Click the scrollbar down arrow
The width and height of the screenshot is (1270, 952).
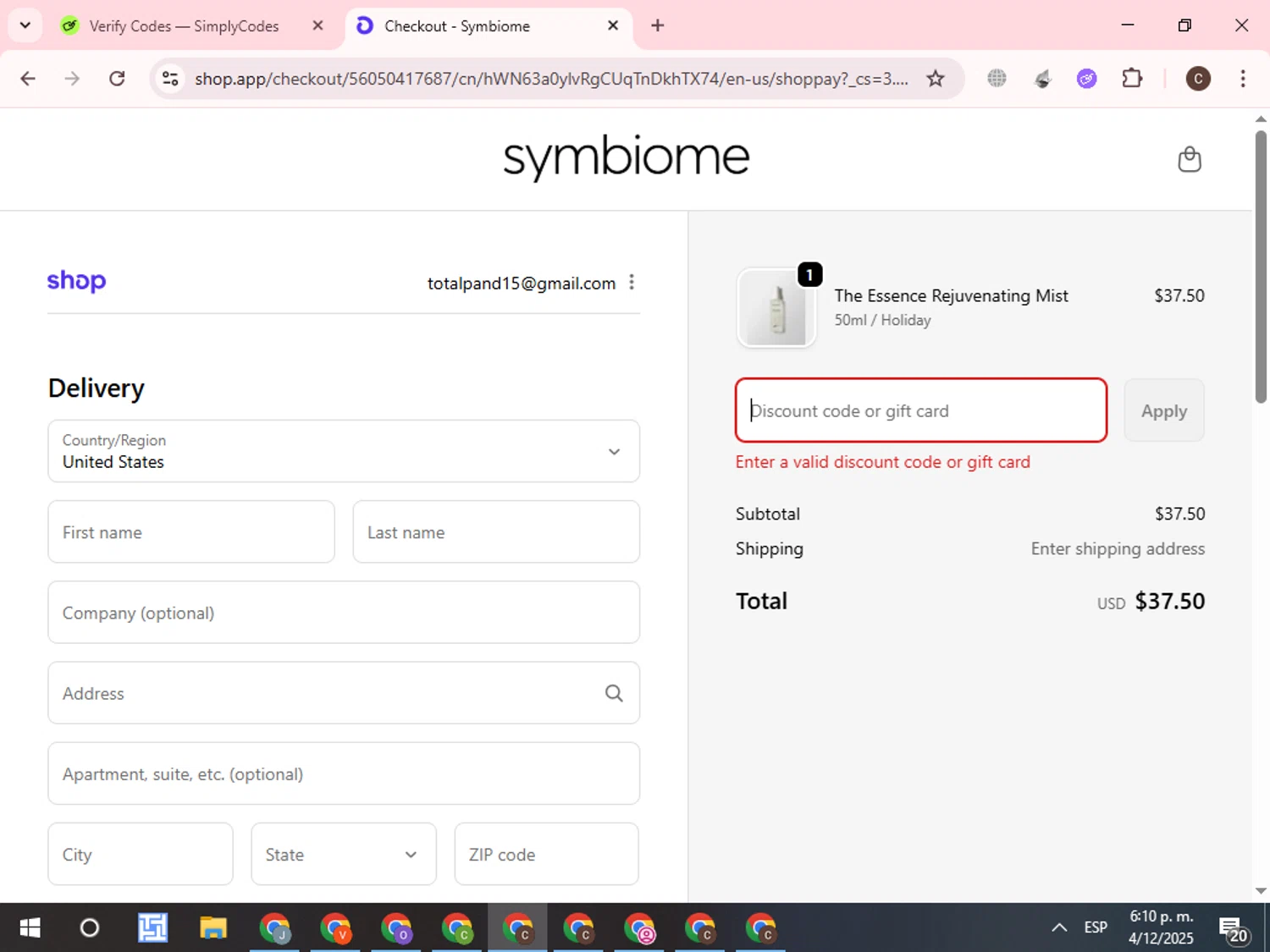(x=1261, y=891)
